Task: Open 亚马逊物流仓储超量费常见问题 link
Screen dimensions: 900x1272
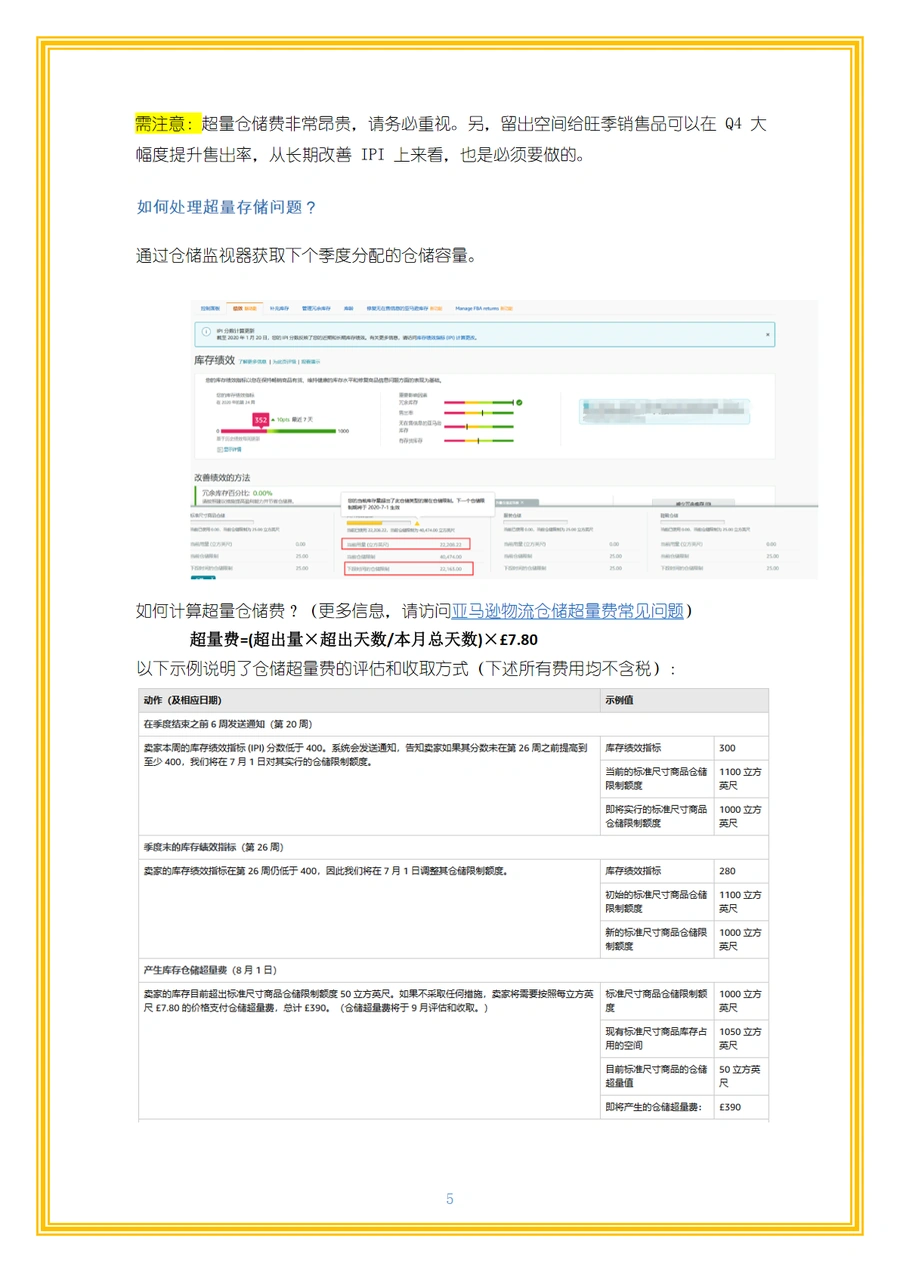Action: (567, 610)
